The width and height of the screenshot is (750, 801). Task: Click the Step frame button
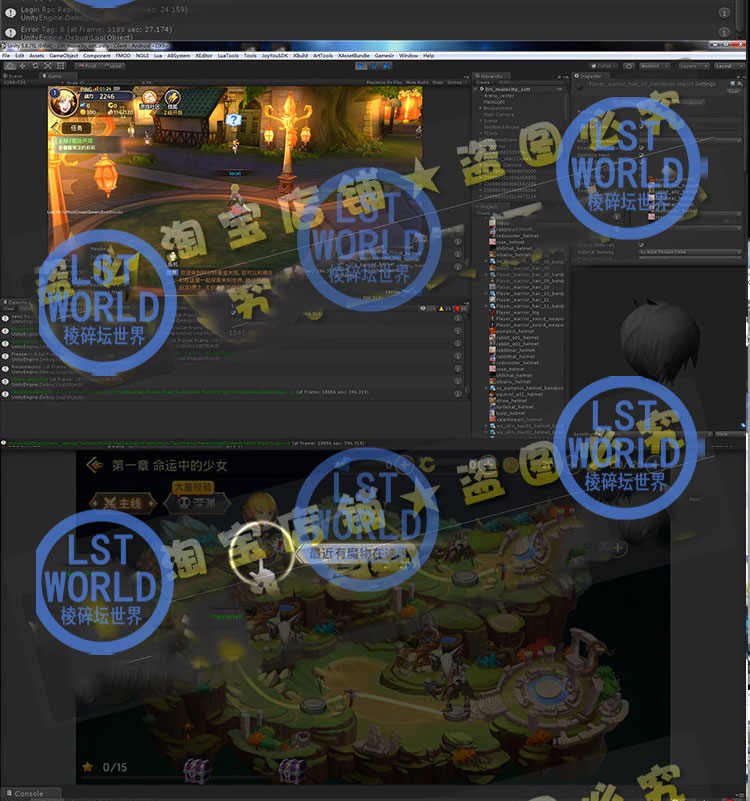coord(387,66)
